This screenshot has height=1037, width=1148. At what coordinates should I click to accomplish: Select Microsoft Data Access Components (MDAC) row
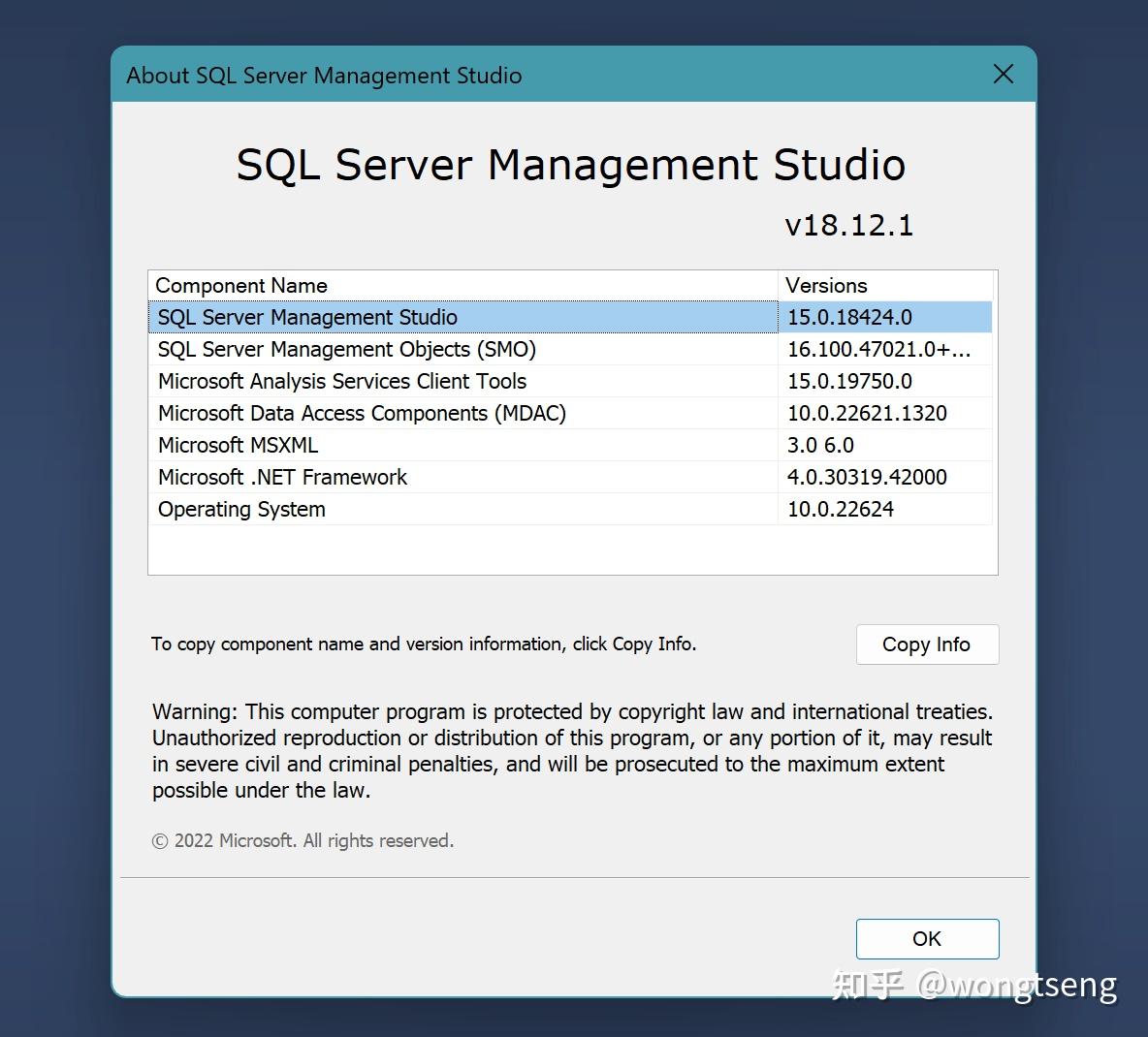coord(362,413)
